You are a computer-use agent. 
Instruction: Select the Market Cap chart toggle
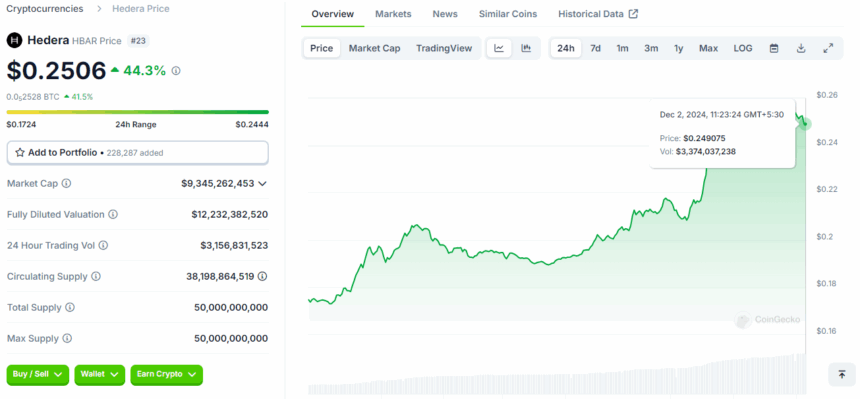click(375, 48)
